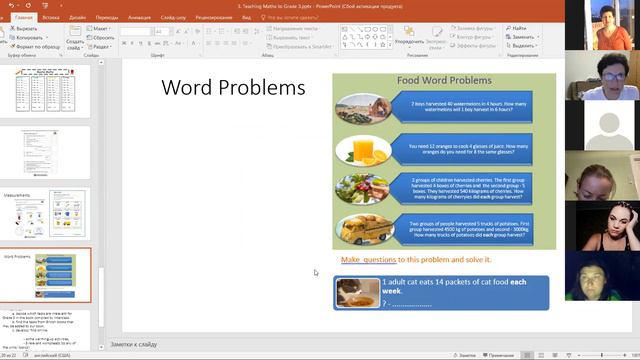Image resolution: width=640 pixels, height=360 pixels.
Task: Click Заменить replace button
Action: [x=522, y=37]
